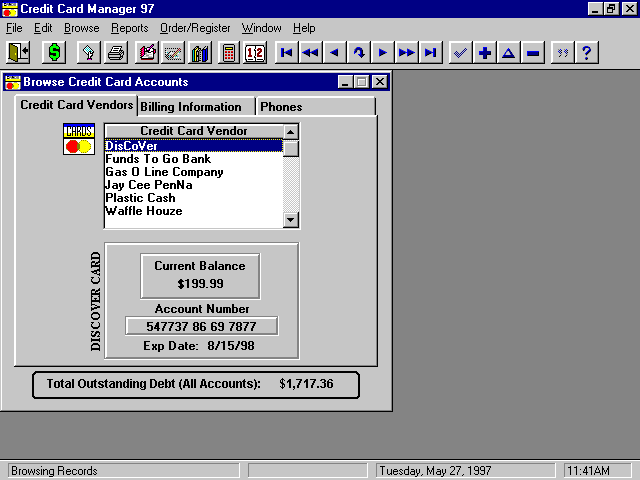640x480 pixels.
Task: Click the question mark help icon
Action: (x=587, y=53)
